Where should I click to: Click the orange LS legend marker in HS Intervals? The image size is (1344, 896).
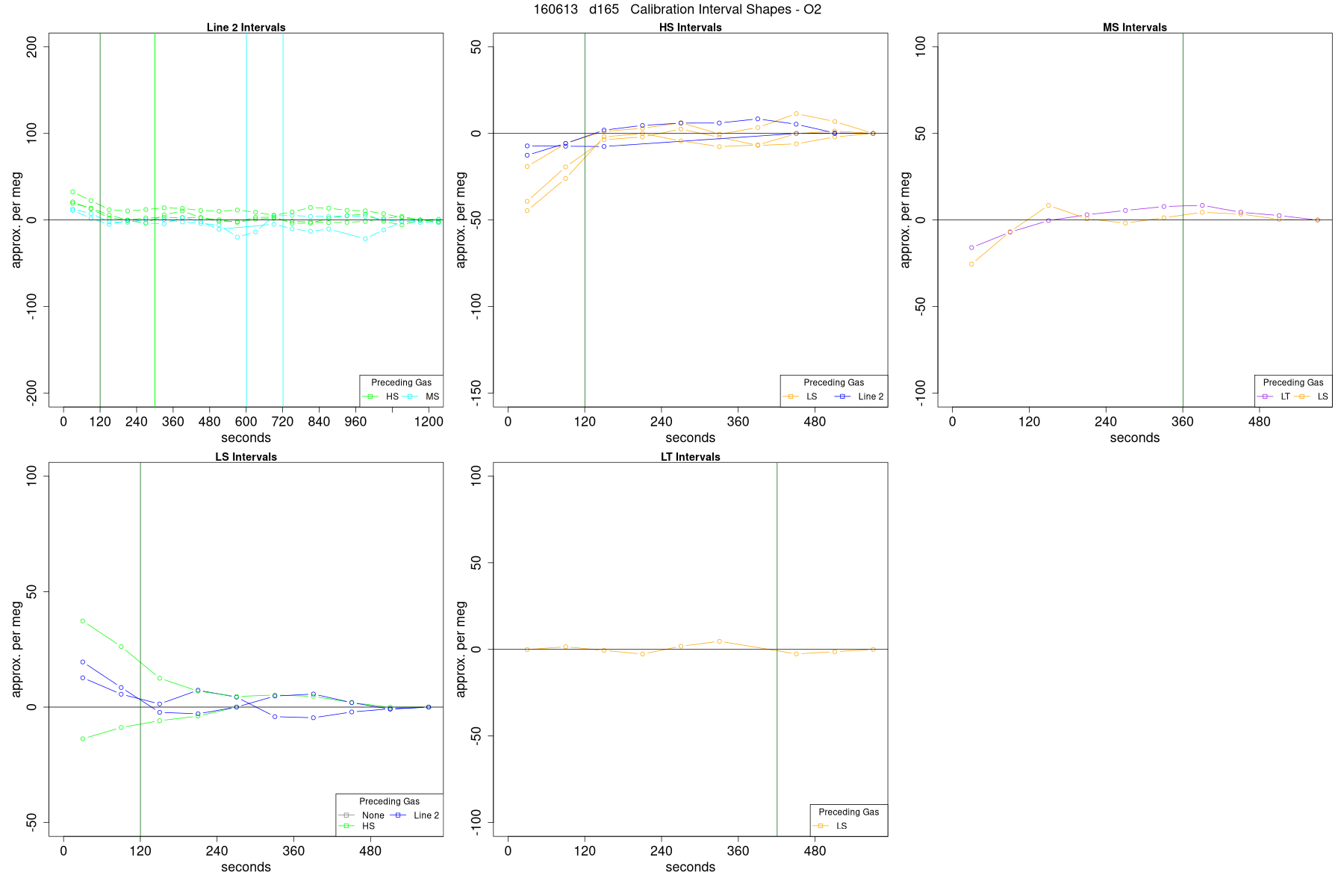tap(791, 396)
